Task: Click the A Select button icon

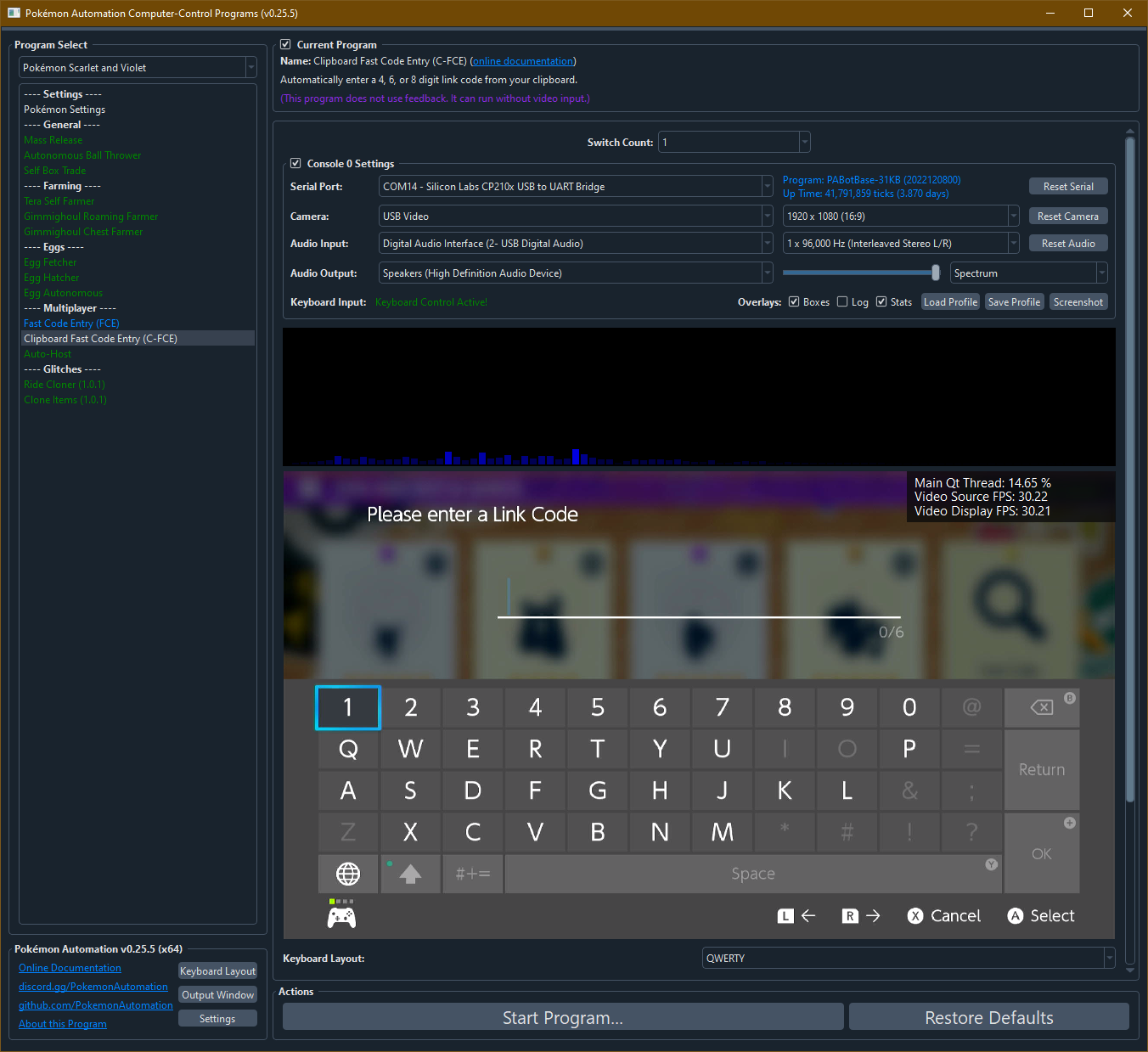Action: [x=1015, y=916]
